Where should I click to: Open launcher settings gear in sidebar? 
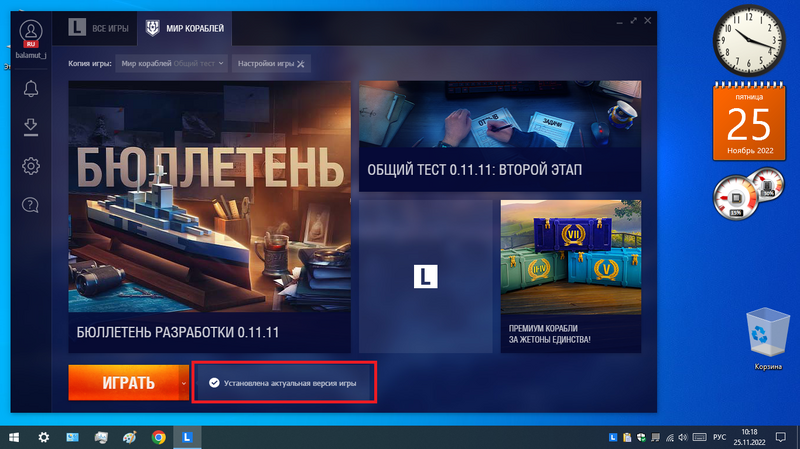pos(31,166)
